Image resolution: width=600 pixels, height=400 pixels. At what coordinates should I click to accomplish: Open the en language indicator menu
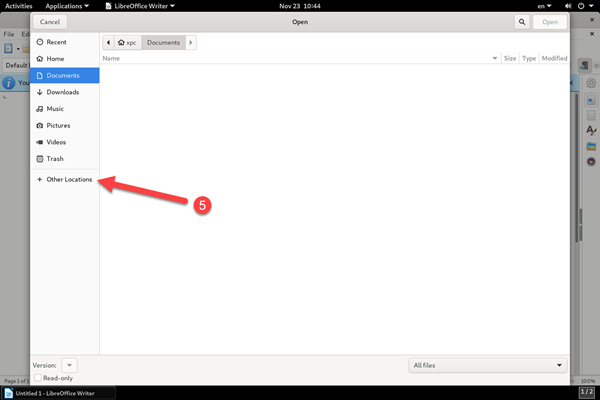click(544, 6)
